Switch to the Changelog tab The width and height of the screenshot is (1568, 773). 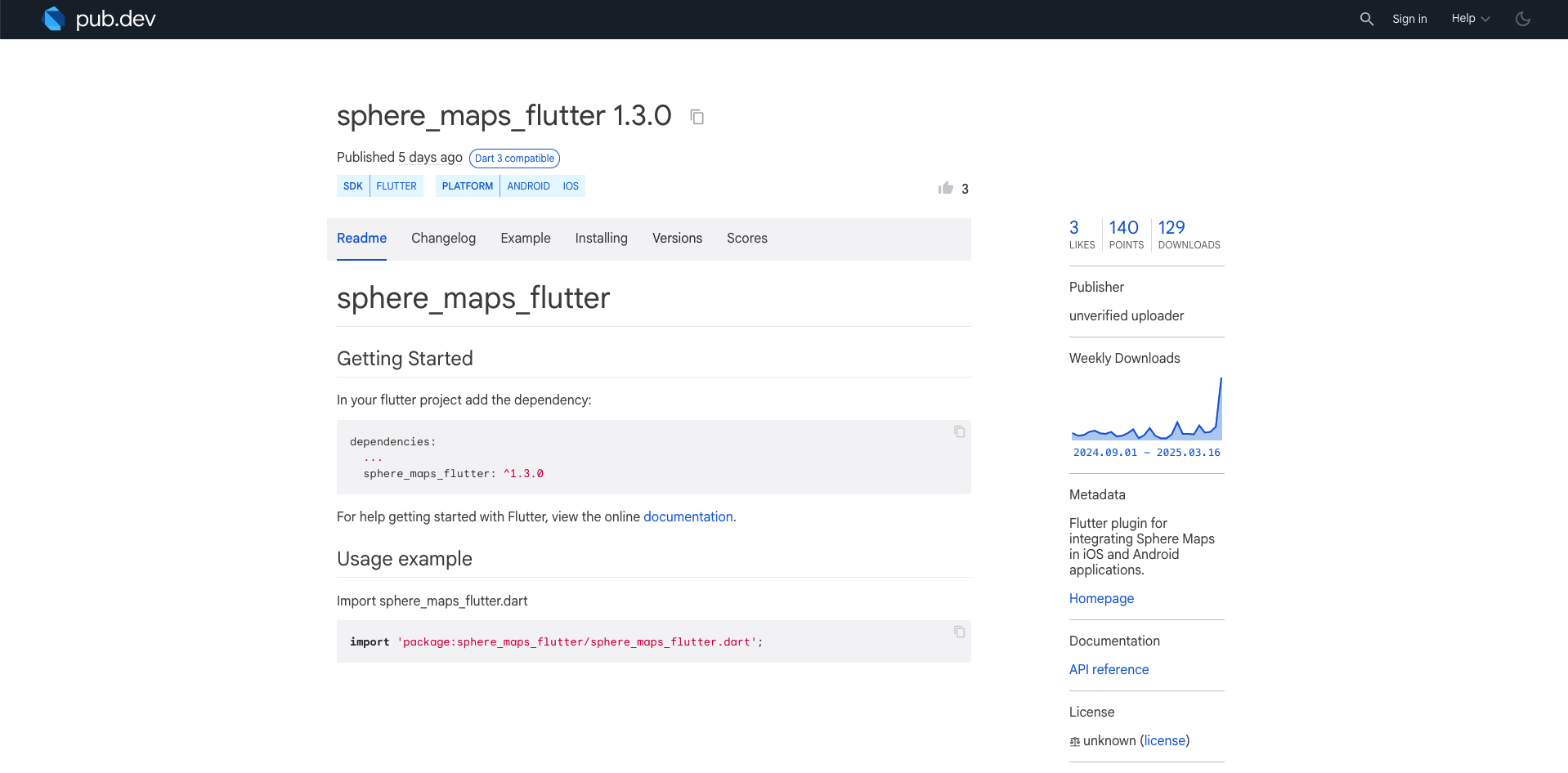(443, 238)
